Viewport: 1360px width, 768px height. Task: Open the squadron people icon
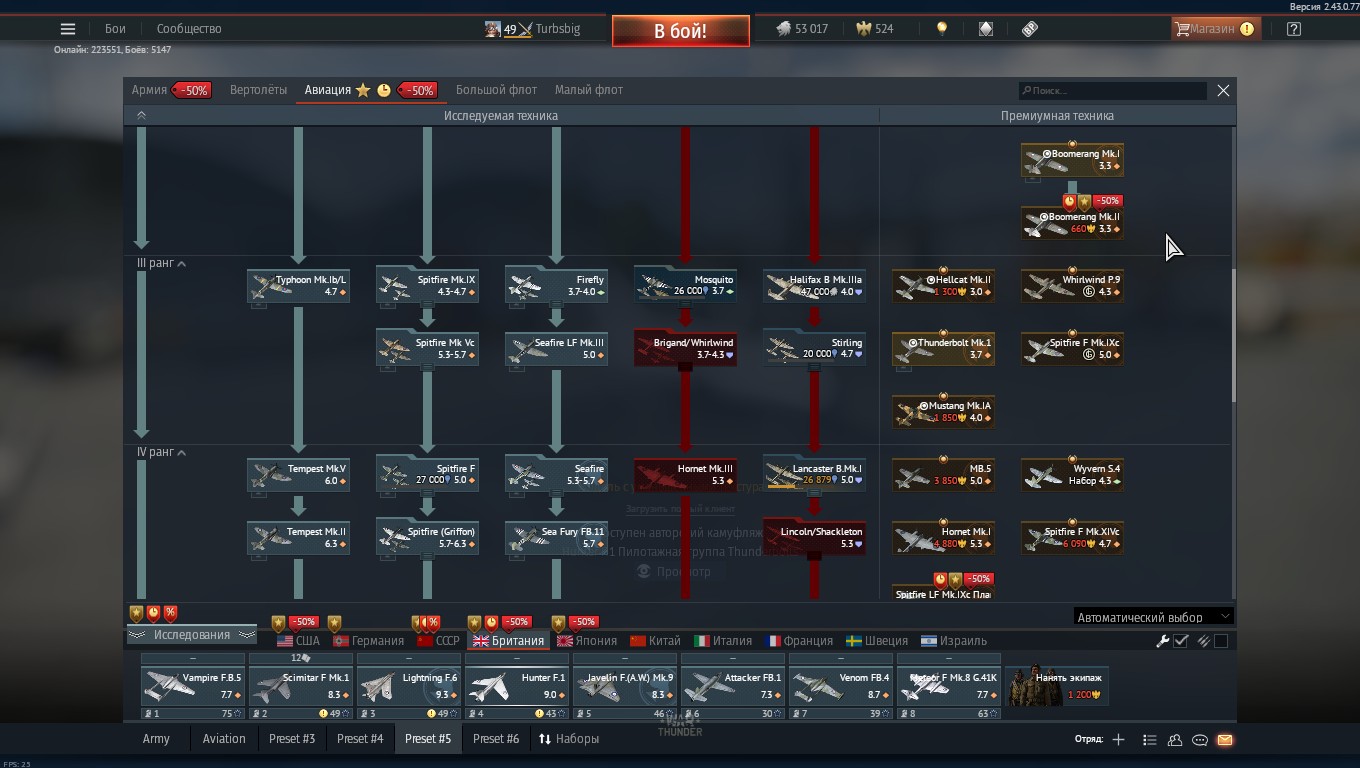(1175, 740)
